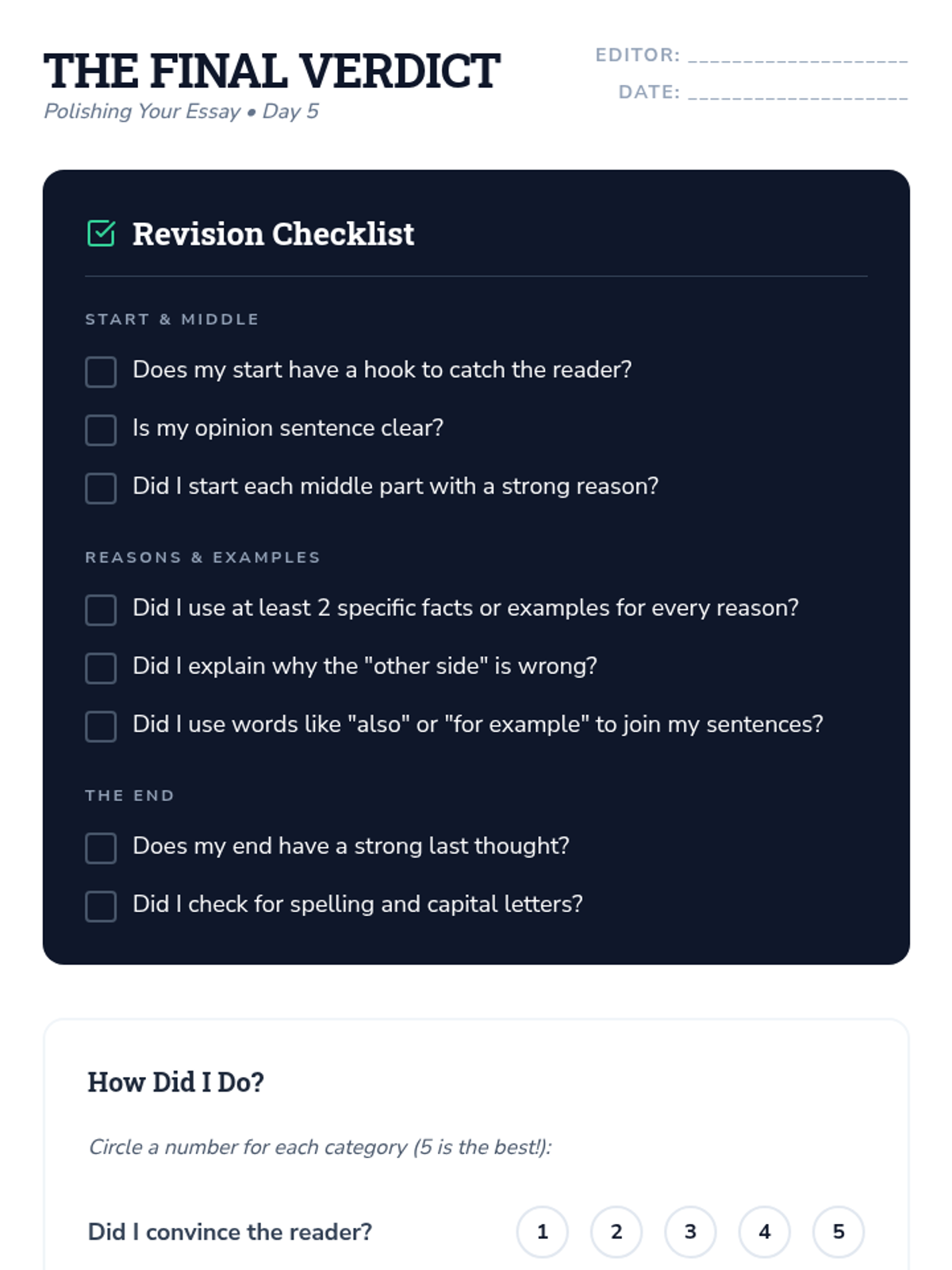
Task: Click the green Revision Checklist check icon
Action: [x=101, y=233]
